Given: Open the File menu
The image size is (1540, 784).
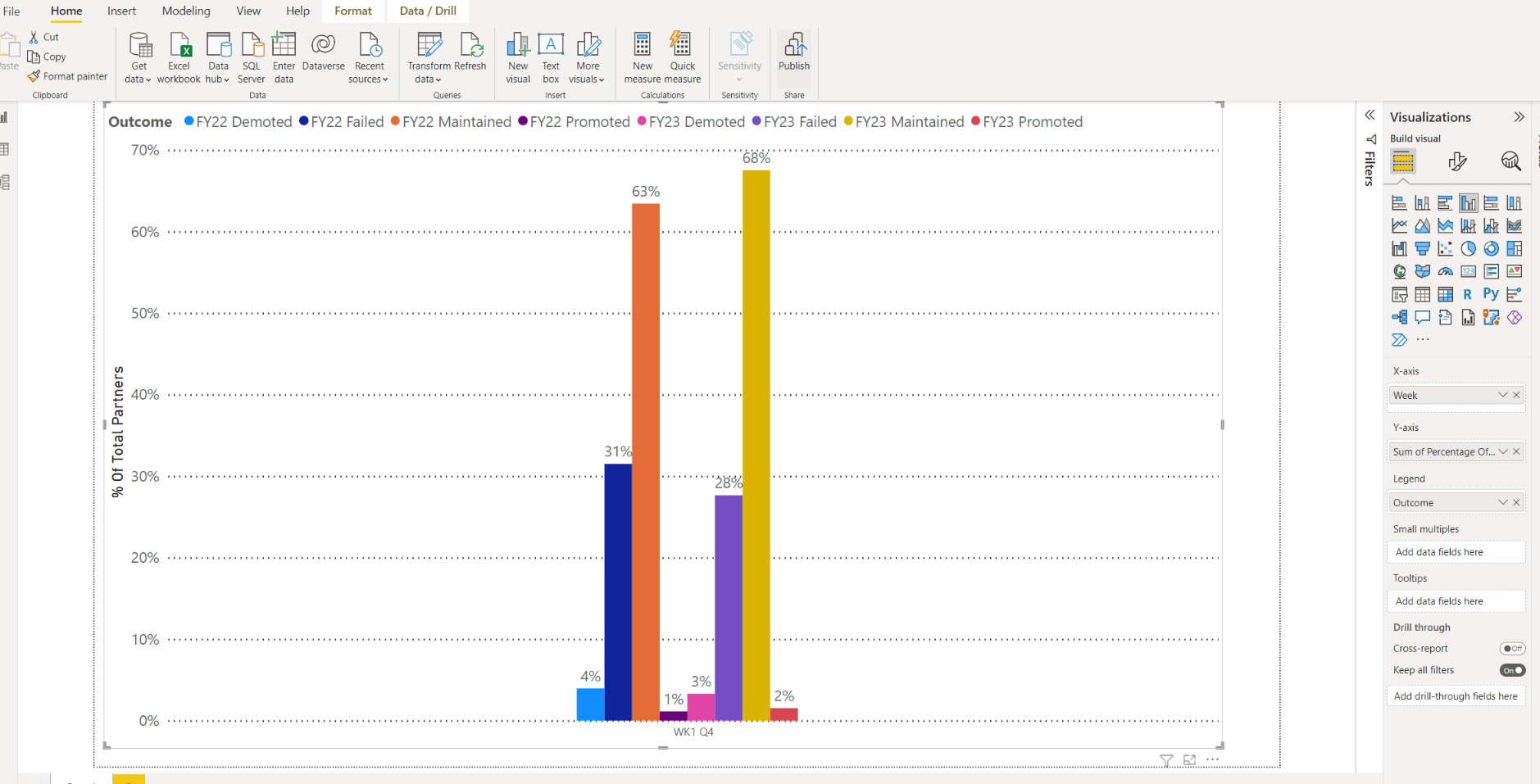Looking at the screenshot, I should point(11,11).
